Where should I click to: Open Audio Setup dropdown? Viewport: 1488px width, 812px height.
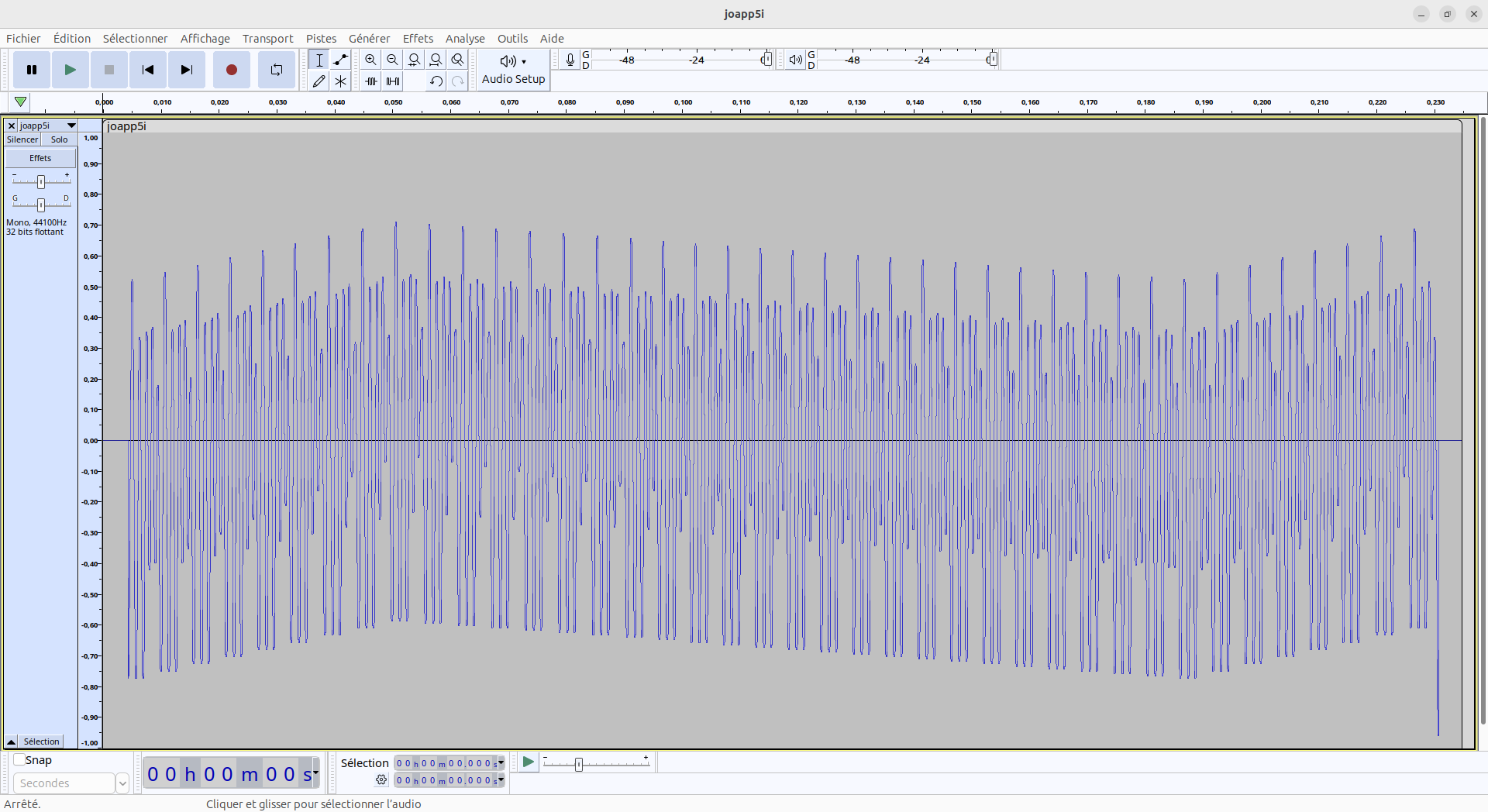coord(513,70)
